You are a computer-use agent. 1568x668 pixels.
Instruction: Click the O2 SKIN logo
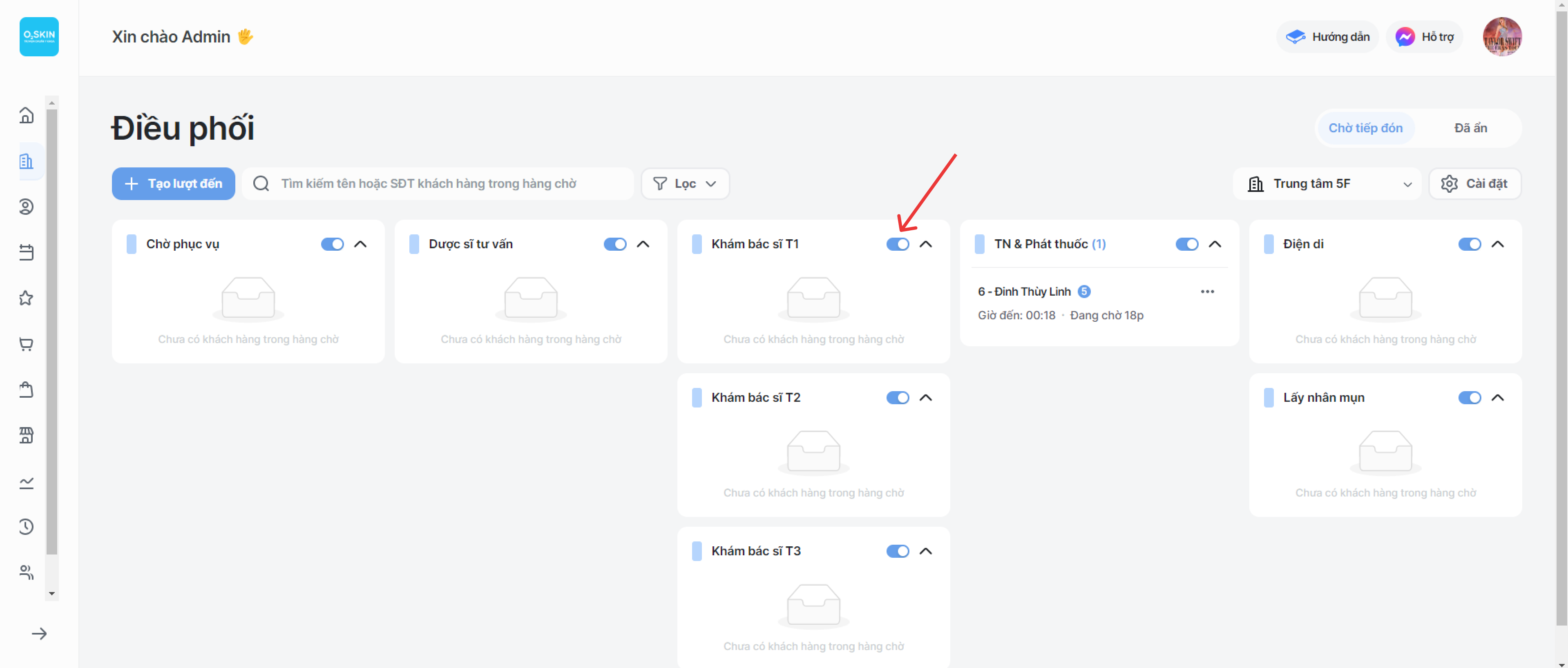(x=39, y=36)
